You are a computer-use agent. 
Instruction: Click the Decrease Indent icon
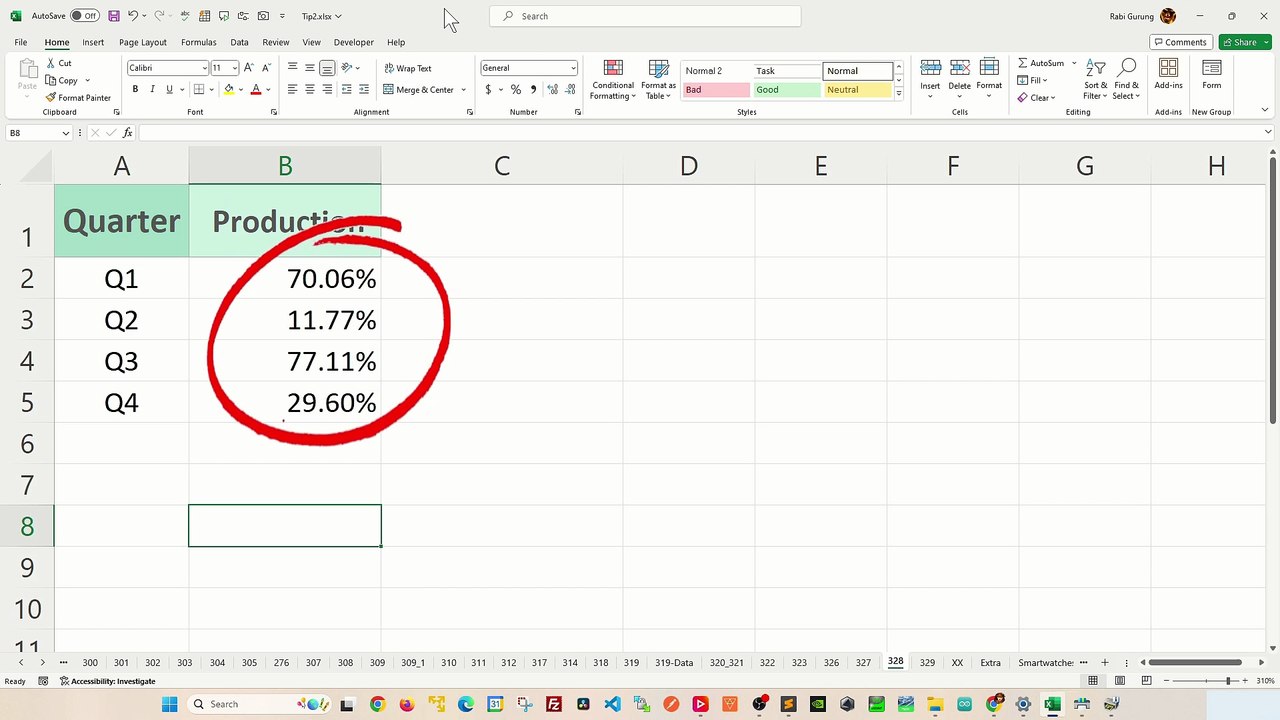[x=347, y=89]
